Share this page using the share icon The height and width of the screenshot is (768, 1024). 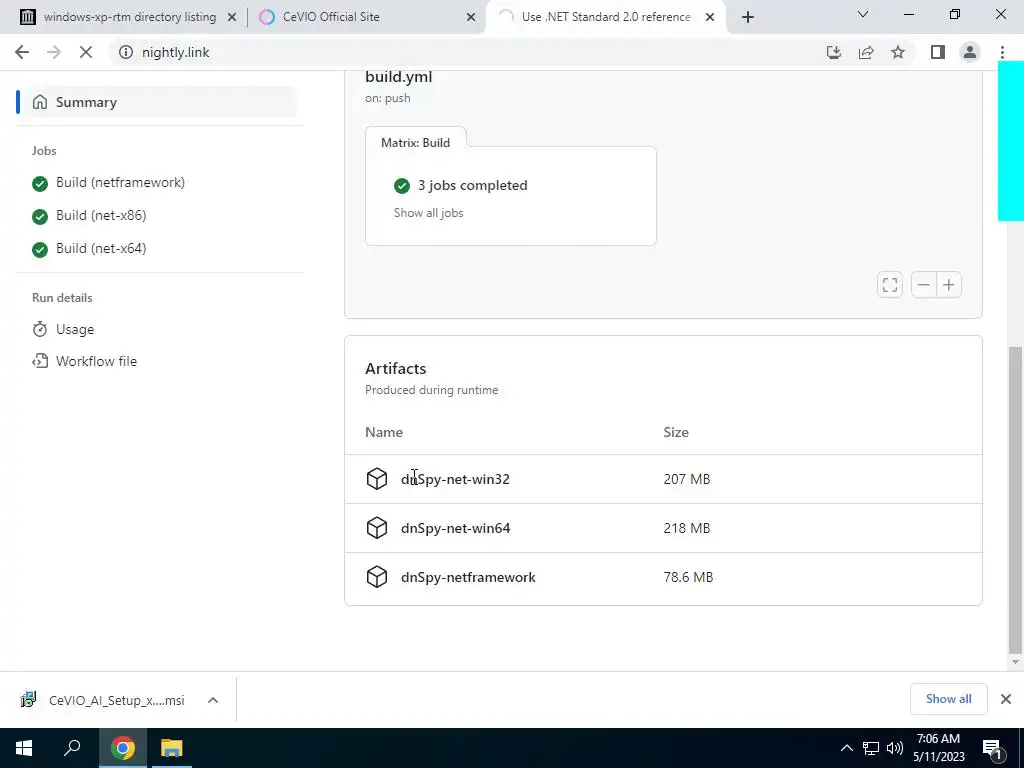866,52
